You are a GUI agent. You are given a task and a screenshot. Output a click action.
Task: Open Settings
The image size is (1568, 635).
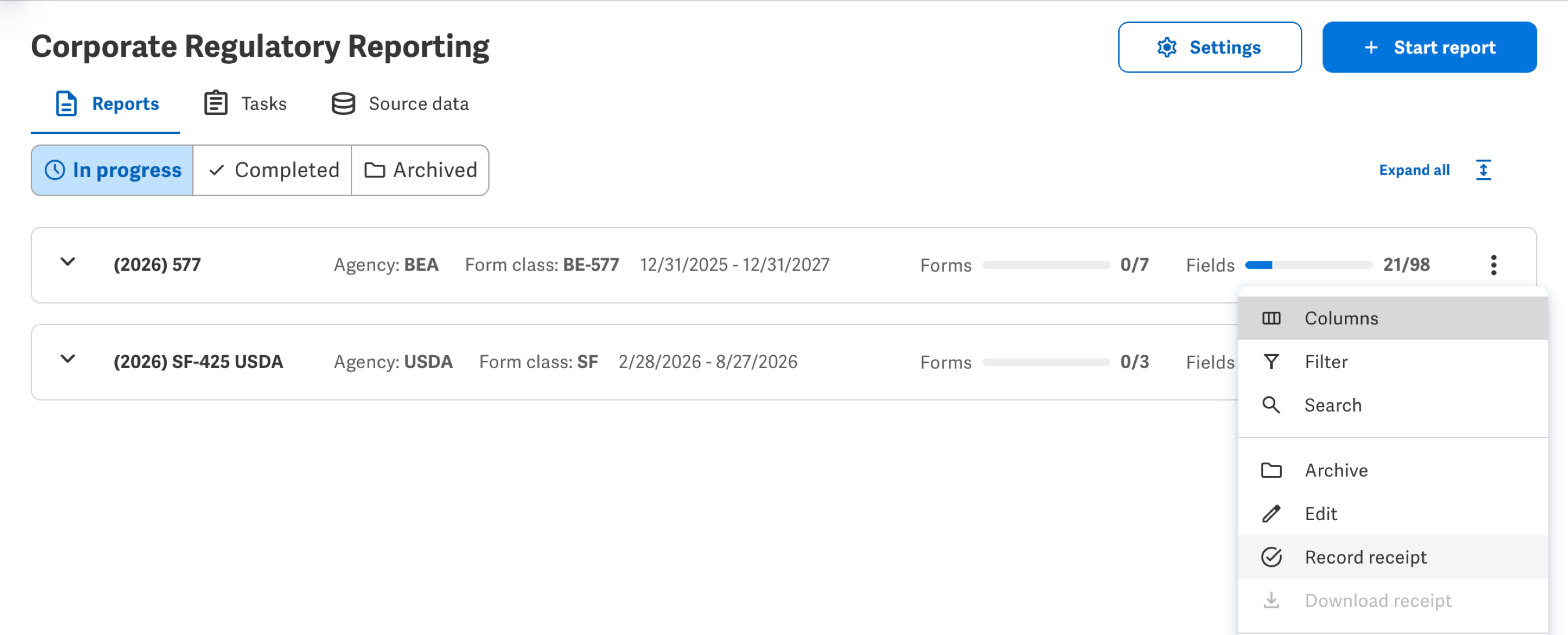(x=1210, y=48)
